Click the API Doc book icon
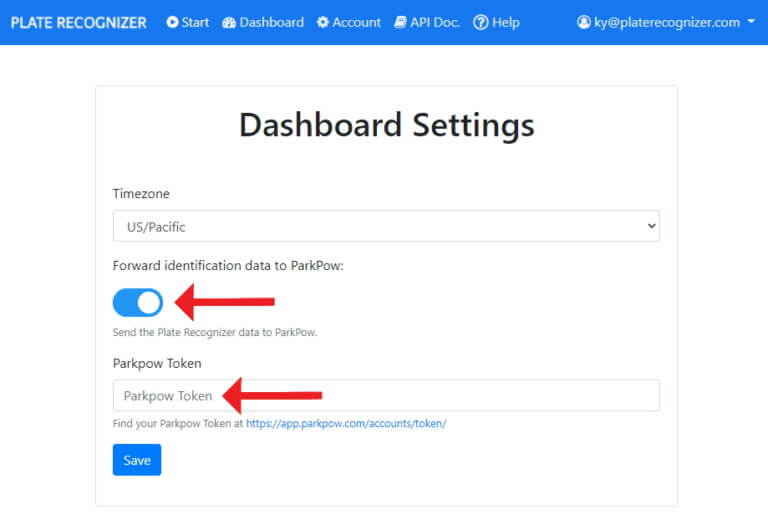 pyautogui.click(x=400, y=22)
